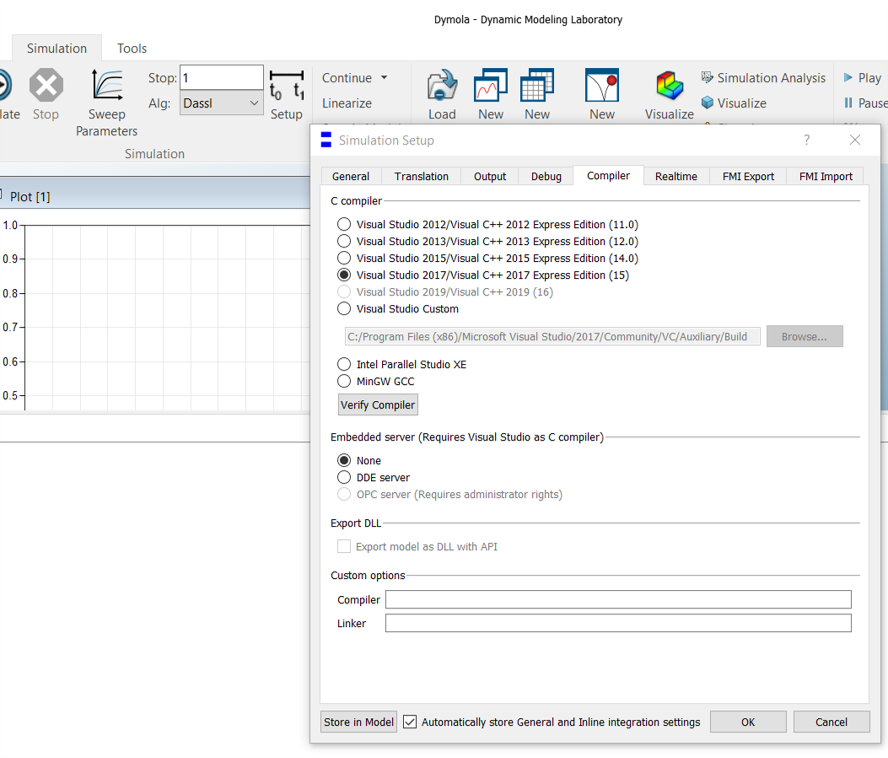The width and height of the screenshot is (888, 758).
Task: Click the Store in Model button
Action: click(358, 722)
